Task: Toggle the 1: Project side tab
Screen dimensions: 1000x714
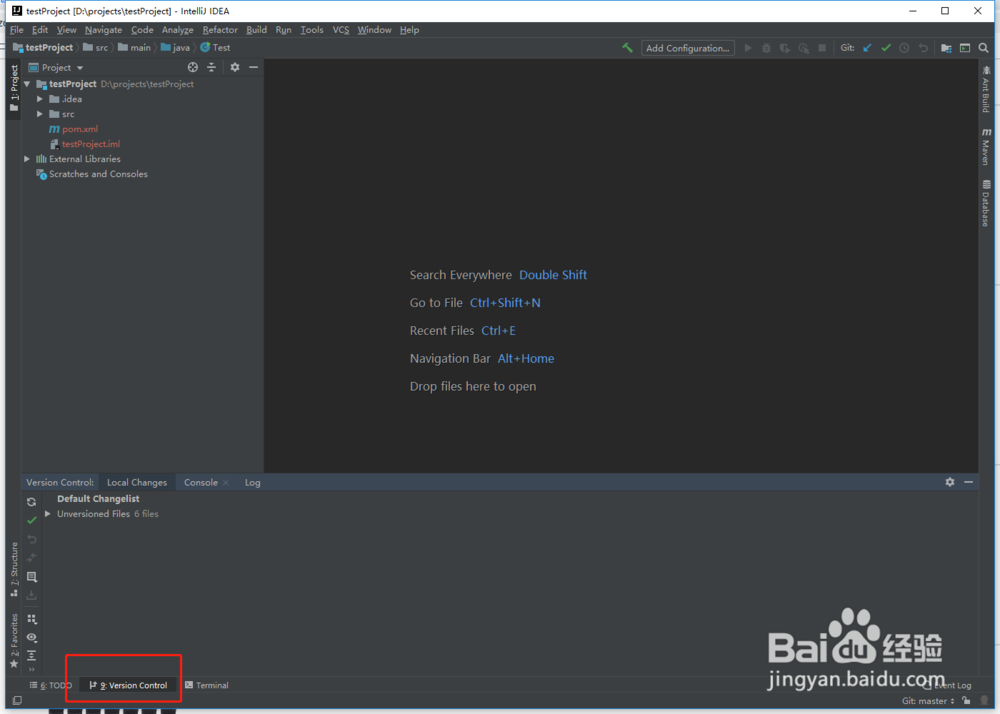Action: coord(14,89)
